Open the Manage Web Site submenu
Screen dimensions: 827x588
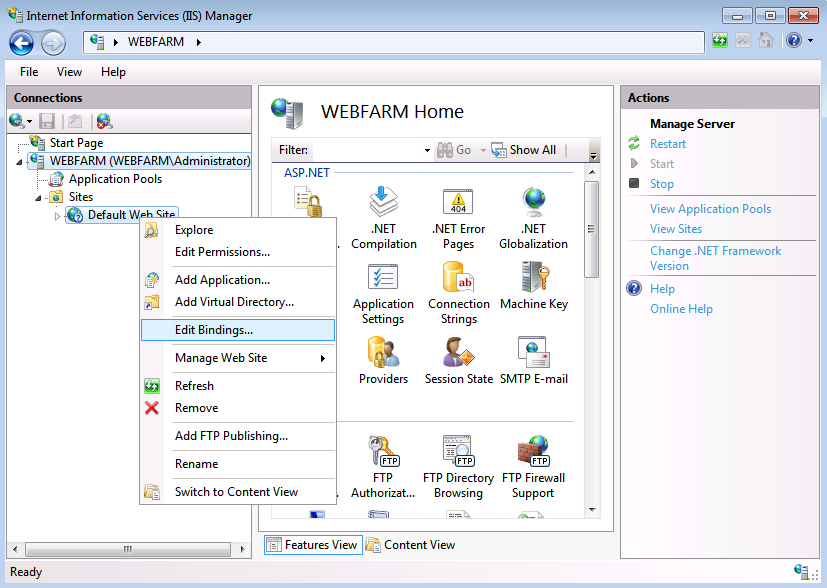[238, 358]
